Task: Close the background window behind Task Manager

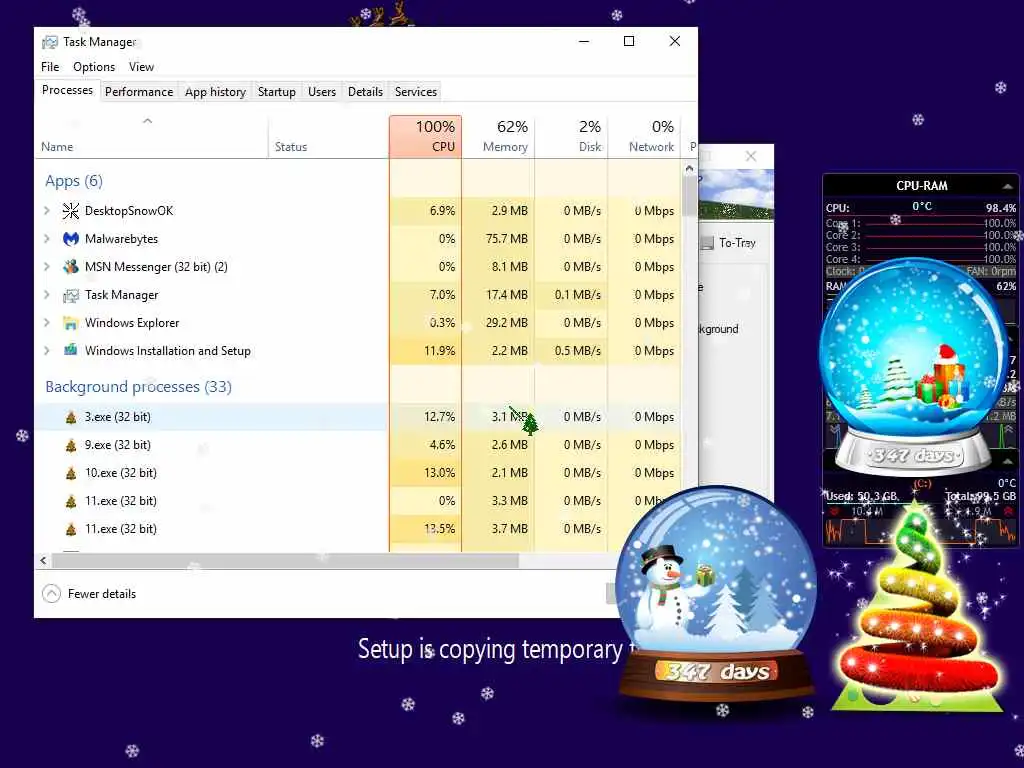Action: click(x=751, y=156)
